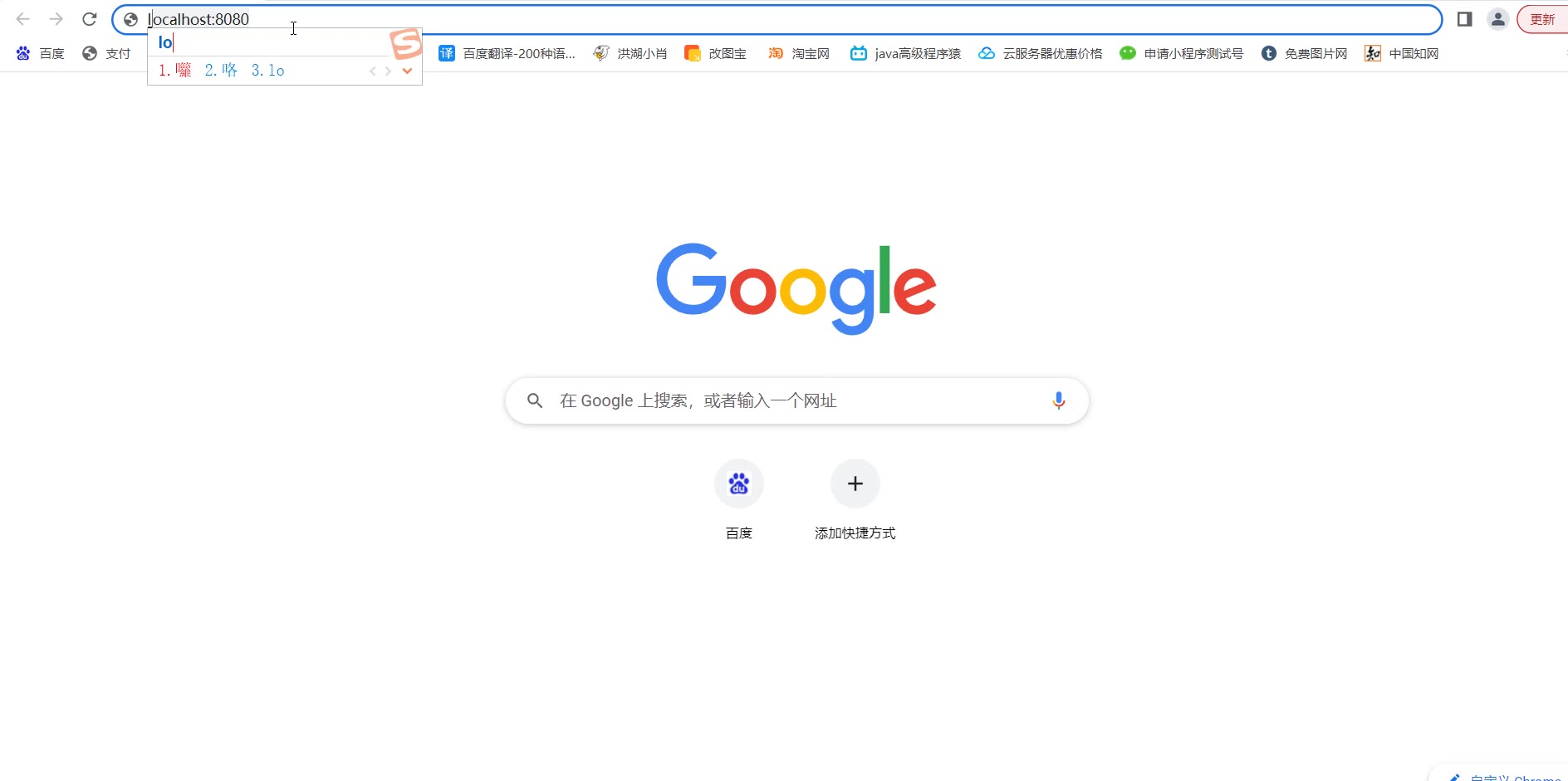Expand the IME candidate list arrow
The height and width of the screenshot is (781, 1568).
tap(407, 71)
